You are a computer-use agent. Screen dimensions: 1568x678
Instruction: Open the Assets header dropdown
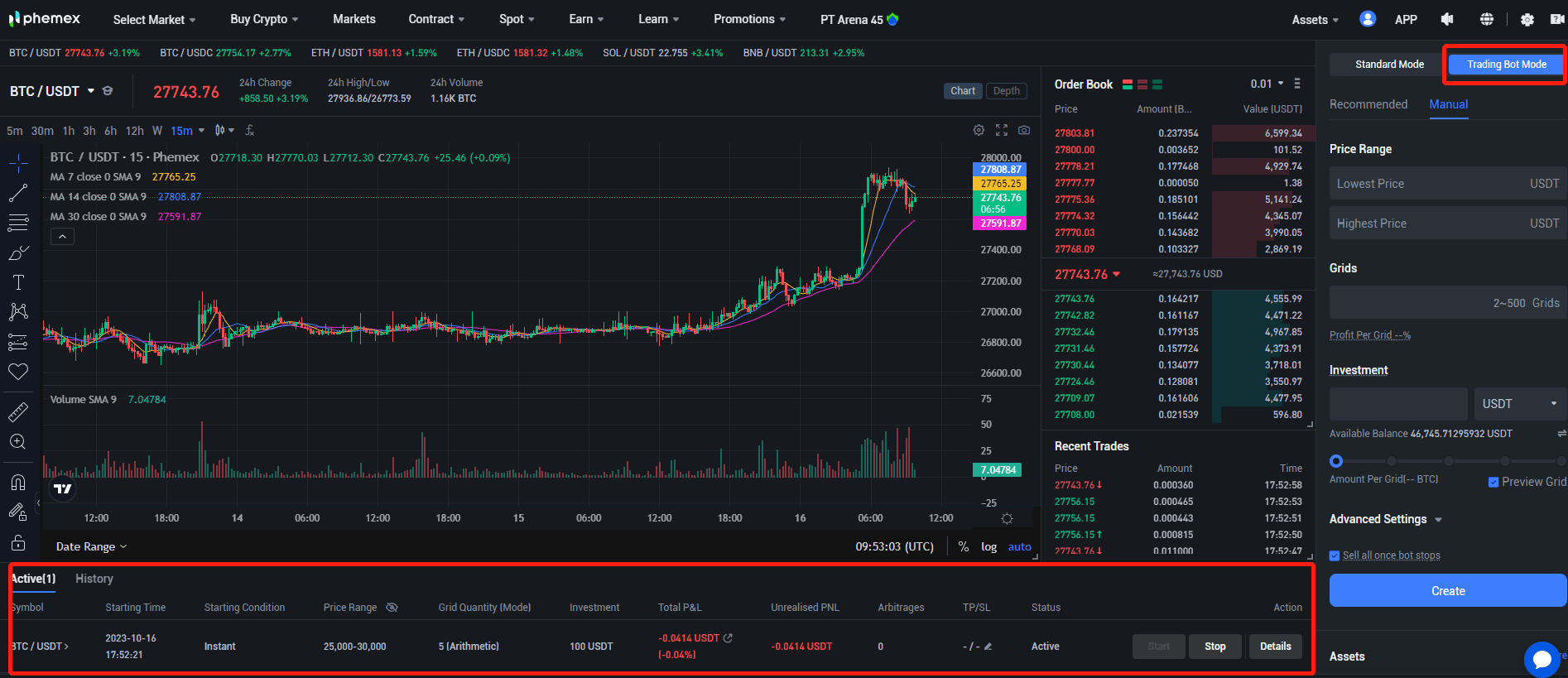pos(1315,19)
